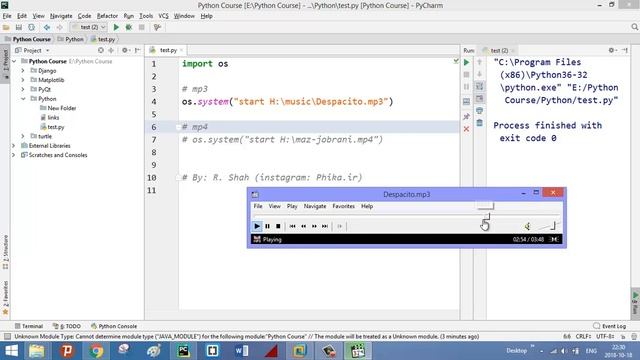
Task: Click the Forward navigation arrow
Action: coord(60,27)
